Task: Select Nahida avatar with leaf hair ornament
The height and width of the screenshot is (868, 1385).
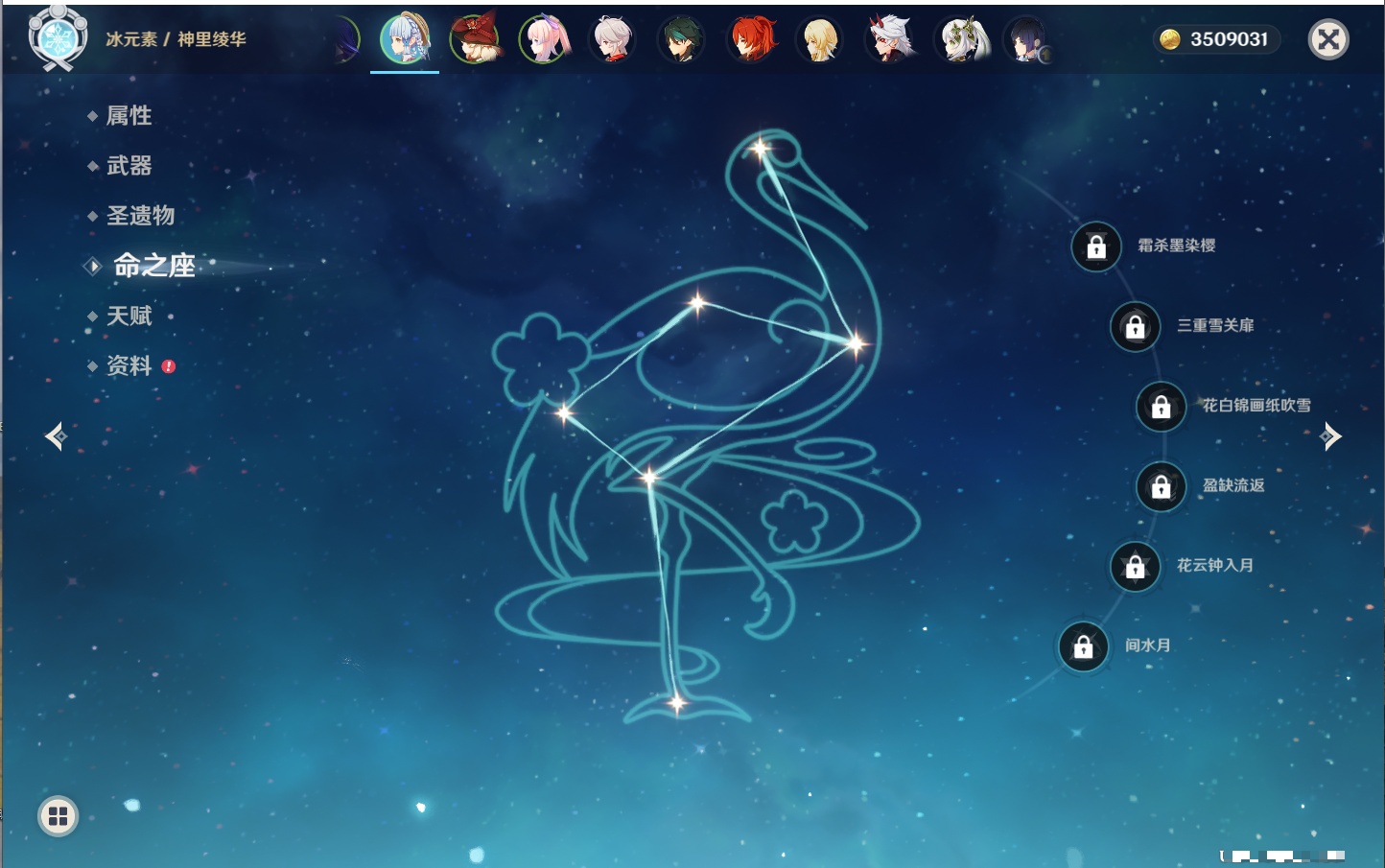Action: 959,40
